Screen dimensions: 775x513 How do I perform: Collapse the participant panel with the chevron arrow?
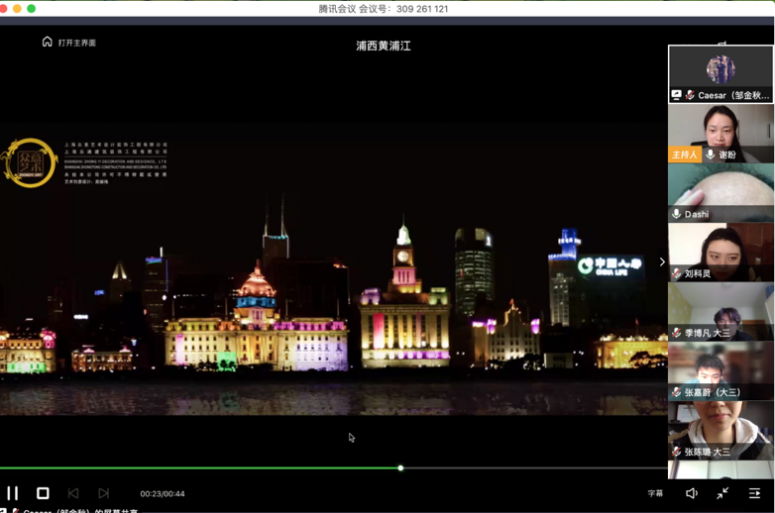(661, 262)
